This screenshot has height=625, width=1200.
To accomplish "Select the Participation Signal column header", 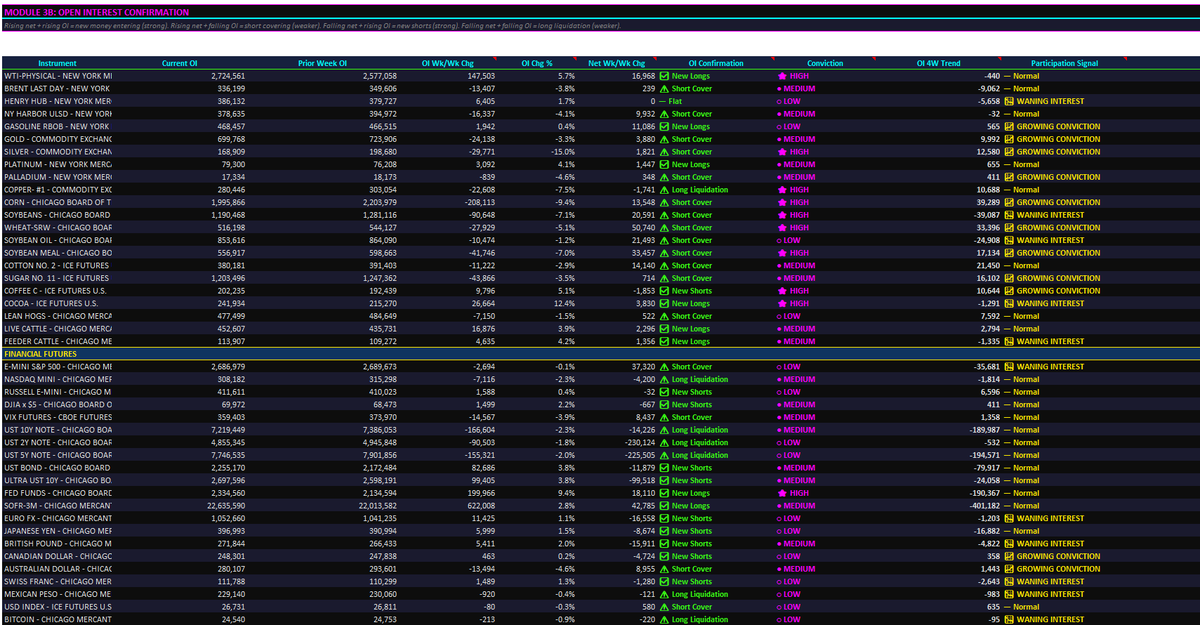I will (1064, 63).
